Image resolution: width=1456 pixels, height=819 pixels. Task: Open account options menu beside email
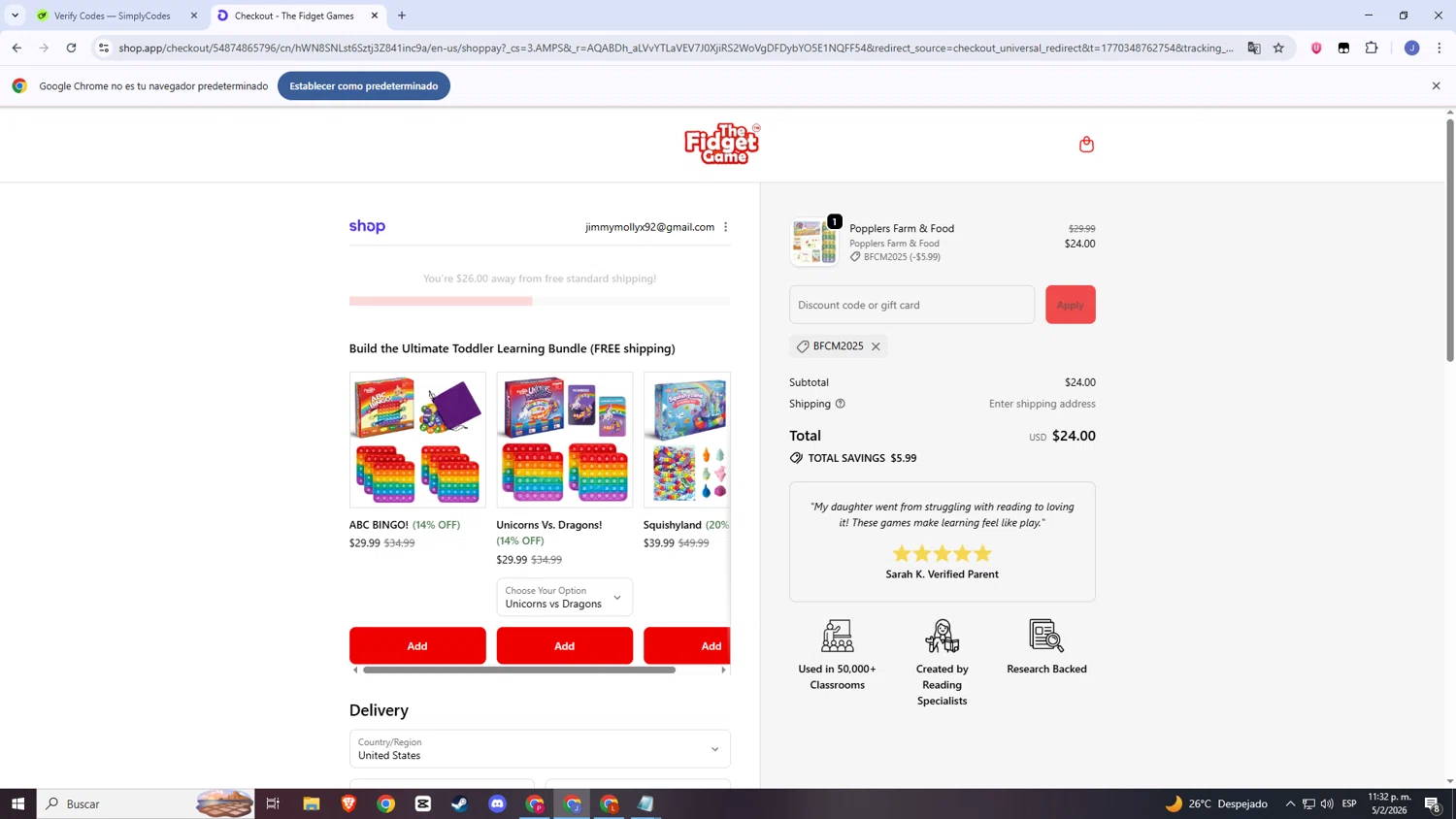[725, 227]
